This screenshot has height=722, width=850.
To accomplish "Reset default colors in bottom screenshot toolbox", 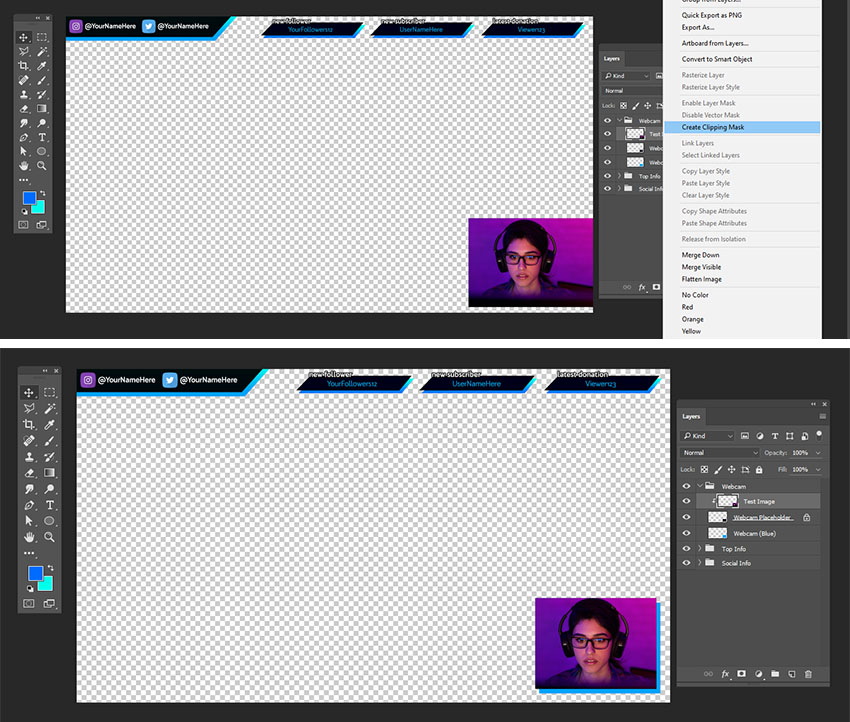I will 30,589.
